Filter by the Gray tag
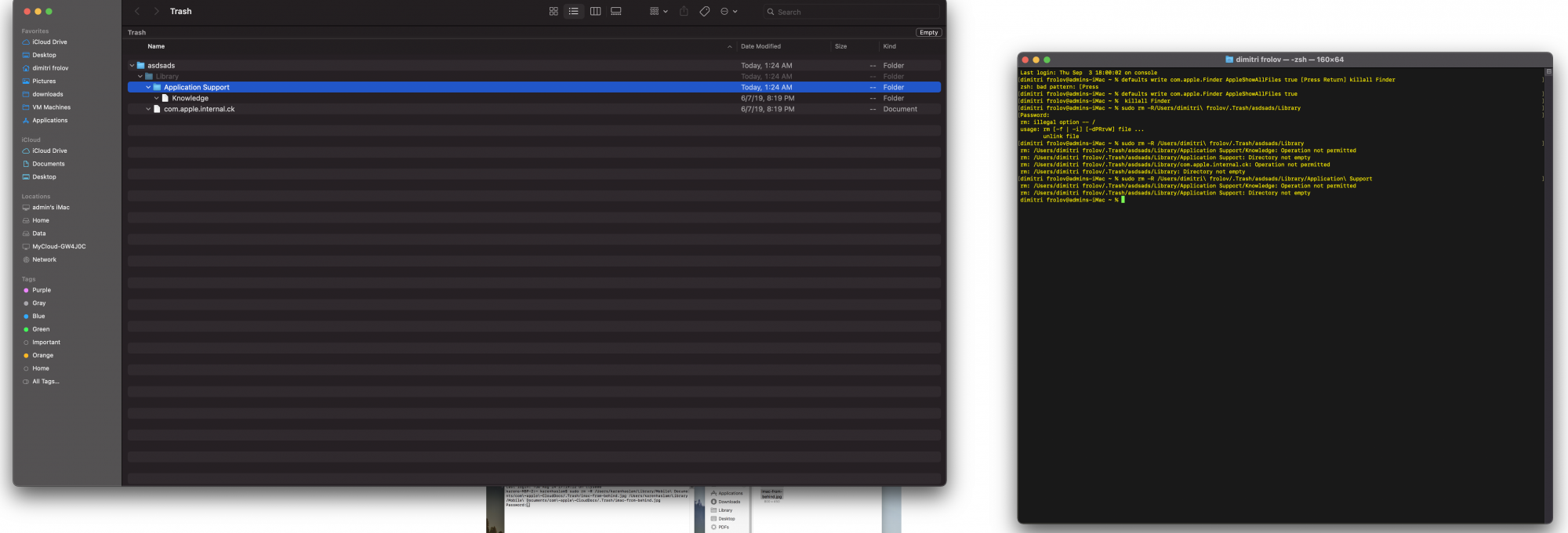The height and width of the screenshot is (533, 1568). click(x=39, y=303)
